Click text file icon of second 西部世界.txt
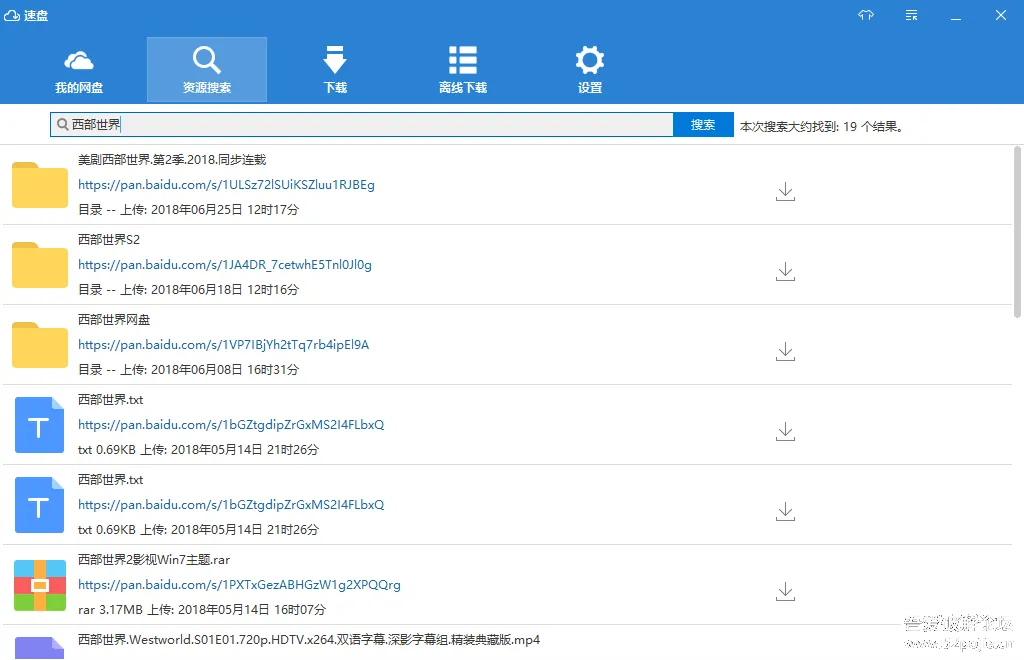This screenshot has width=1024, height=660. 39,505
